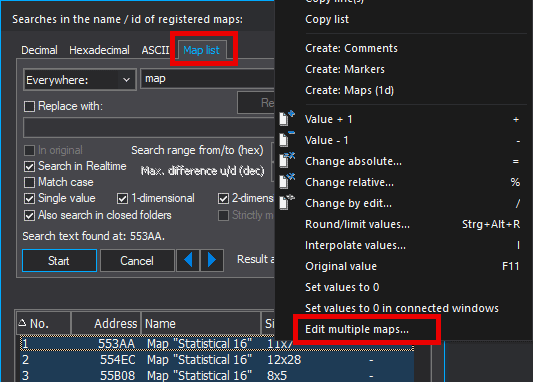Toggle Search in Realtime checkbox
Image resolution: width=533 pixels, height=382 pixels.
point(30,166)
